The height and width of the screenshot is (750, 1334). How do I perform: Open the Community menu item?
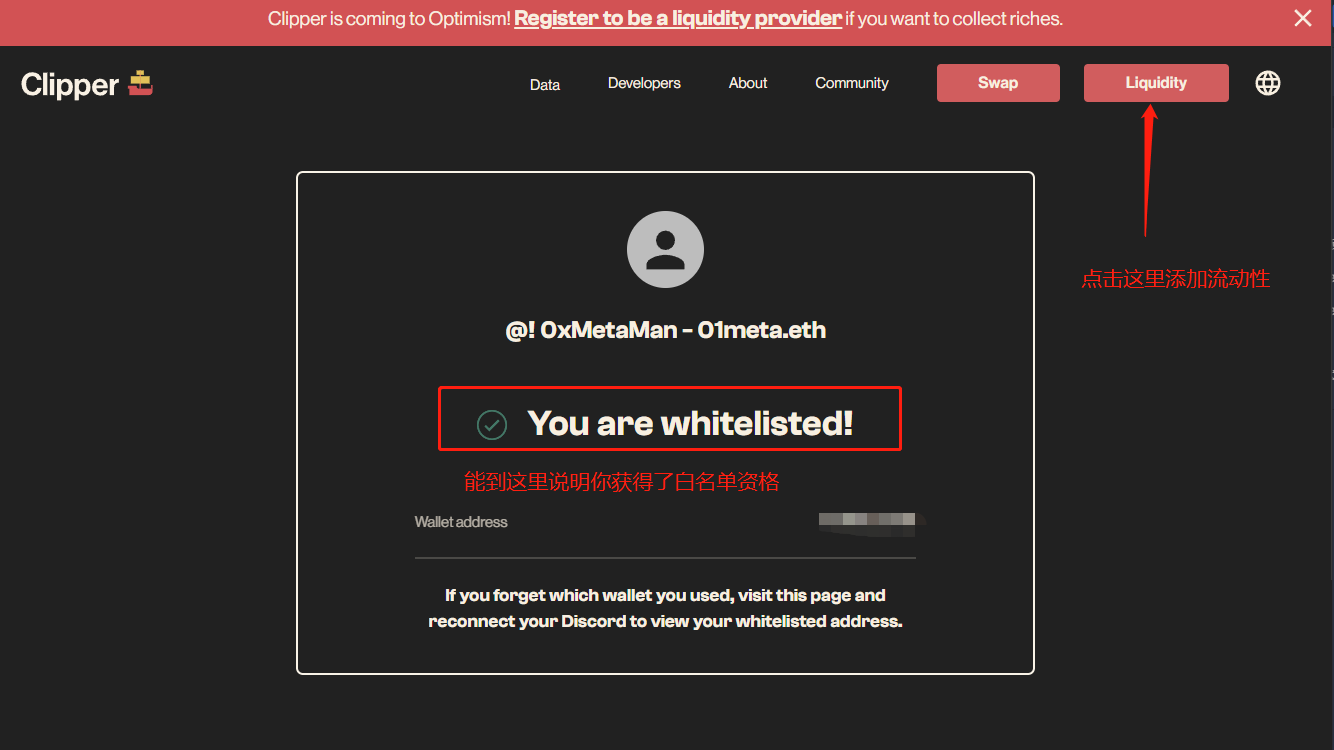(852, 83)
